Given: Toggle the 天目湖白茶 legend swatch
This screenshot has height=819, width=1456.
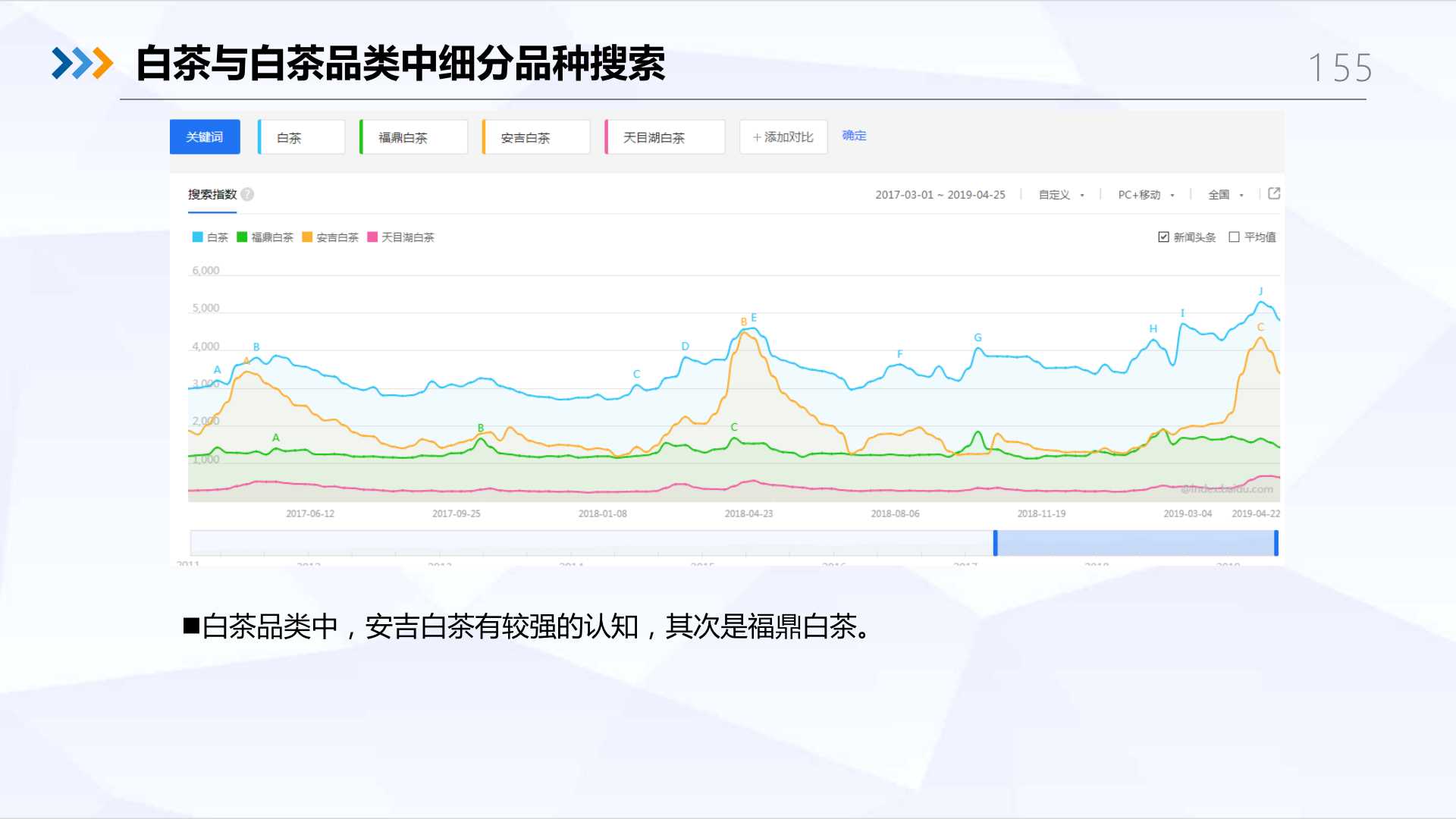Looking at the screenshot, I should click(x=372, y=237).
